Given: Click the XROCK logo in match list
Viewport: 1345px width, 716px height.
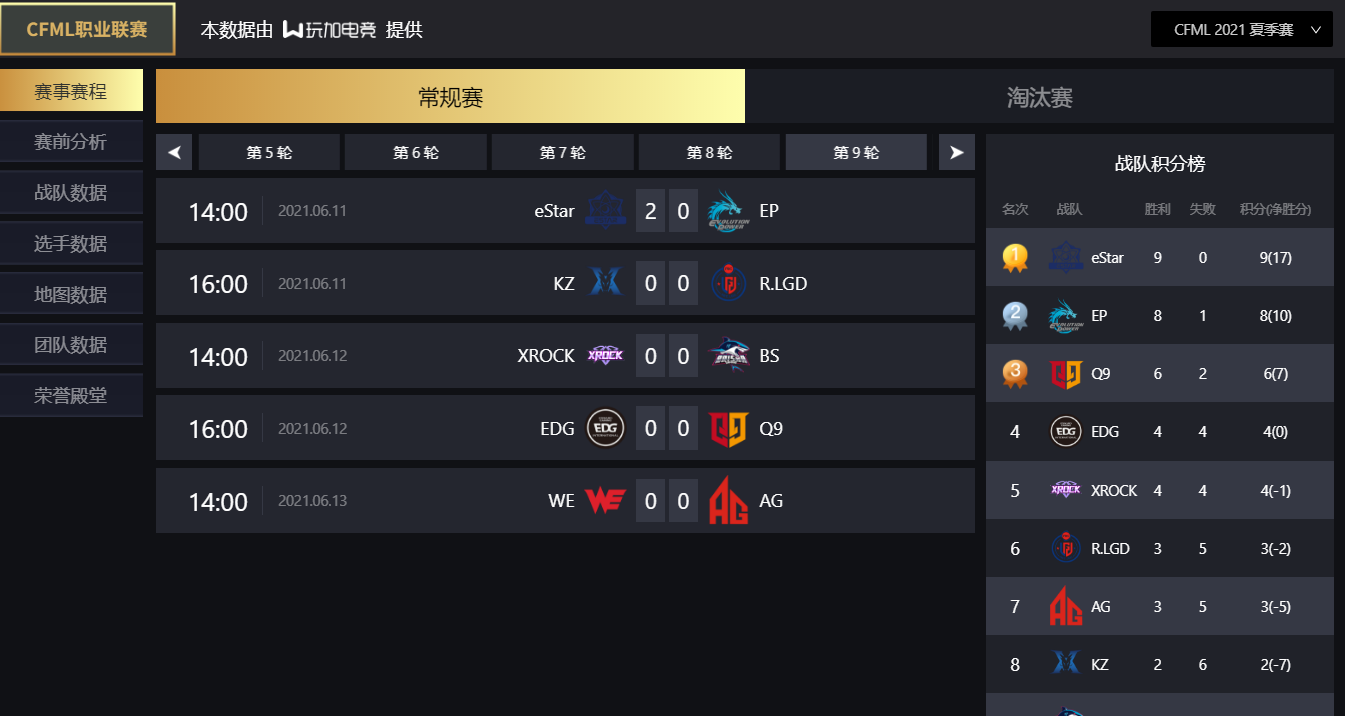Looking at the screenshot, I should coord(605,355).
